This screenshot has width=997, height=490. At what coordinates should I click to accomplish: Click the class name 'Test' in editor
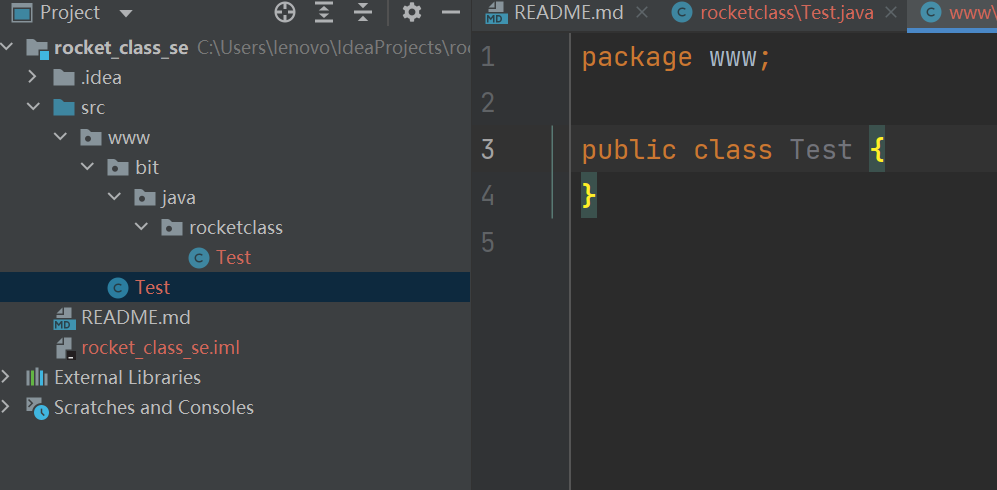821,150
